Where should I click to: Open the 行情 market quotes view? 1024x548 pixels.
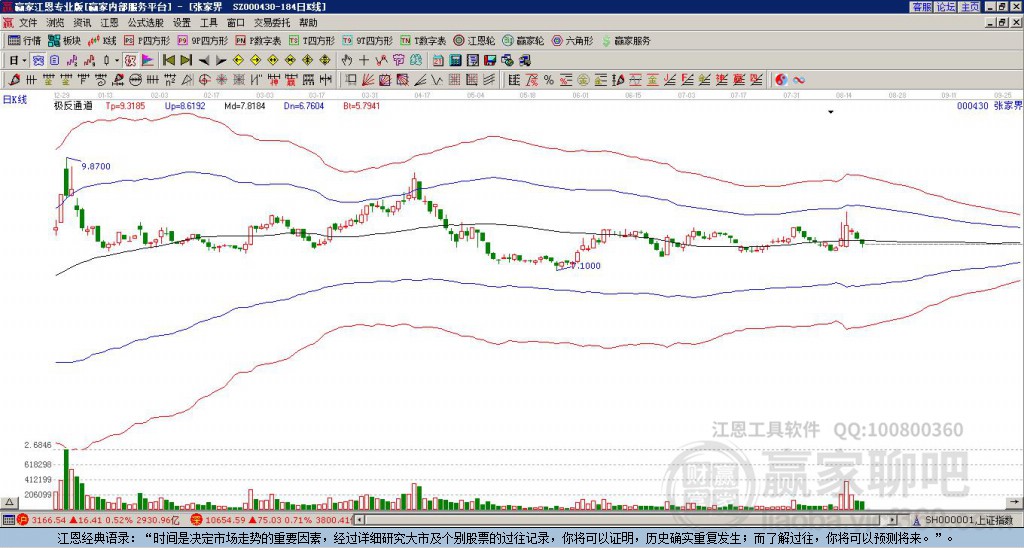click(25, 40)
